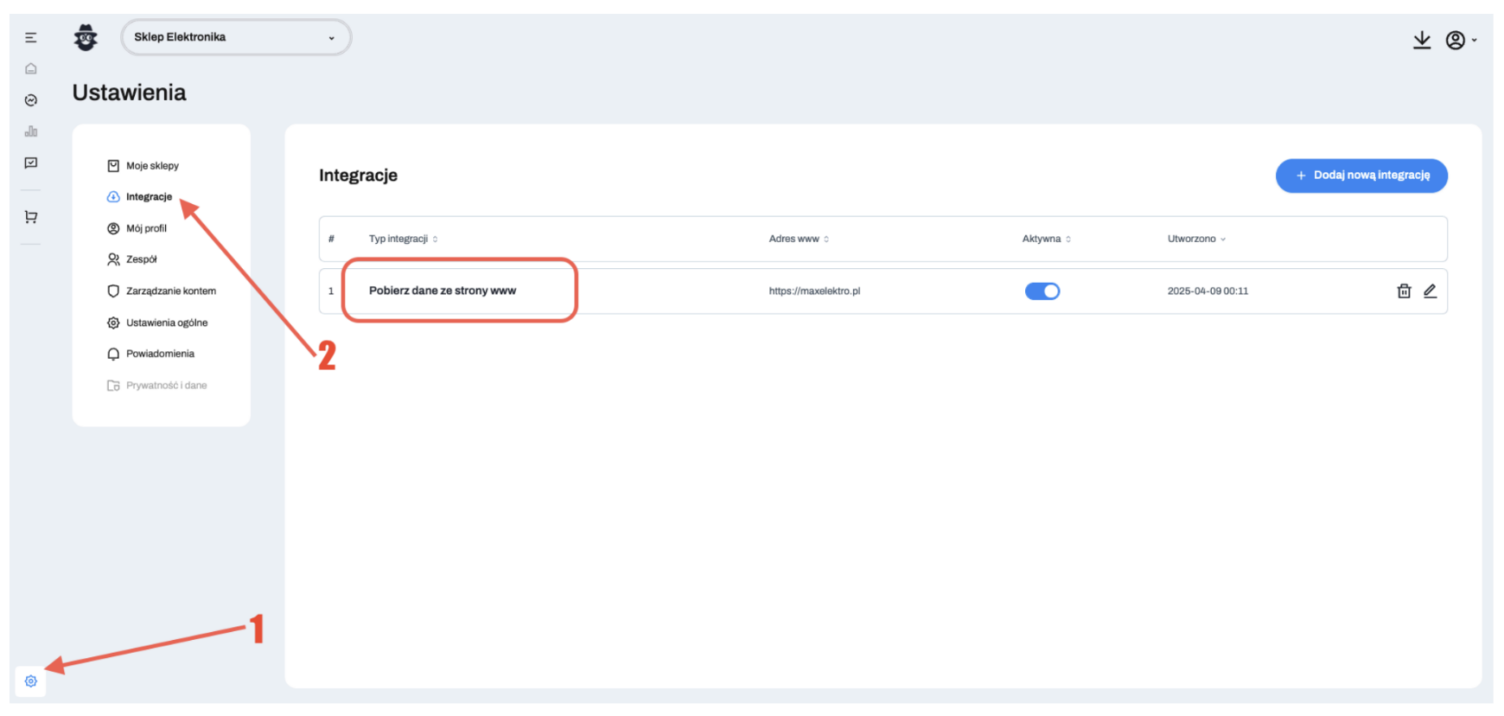Click the shopping cart sidebar icon

point(31,217)
